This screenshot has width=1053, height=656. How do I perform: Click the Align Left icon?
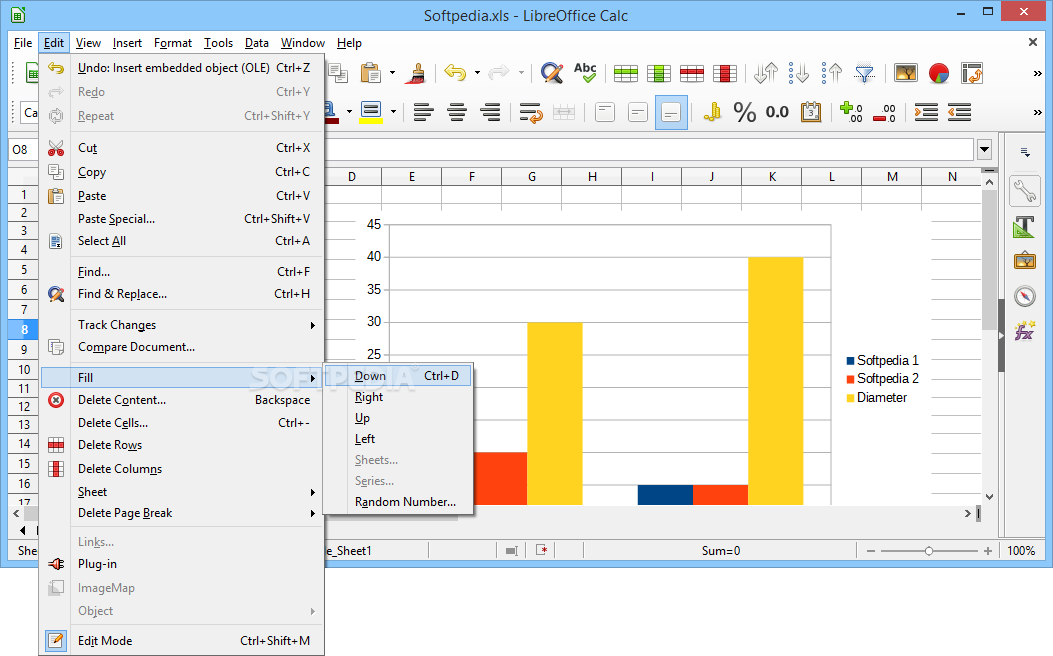tap(424, 111)
